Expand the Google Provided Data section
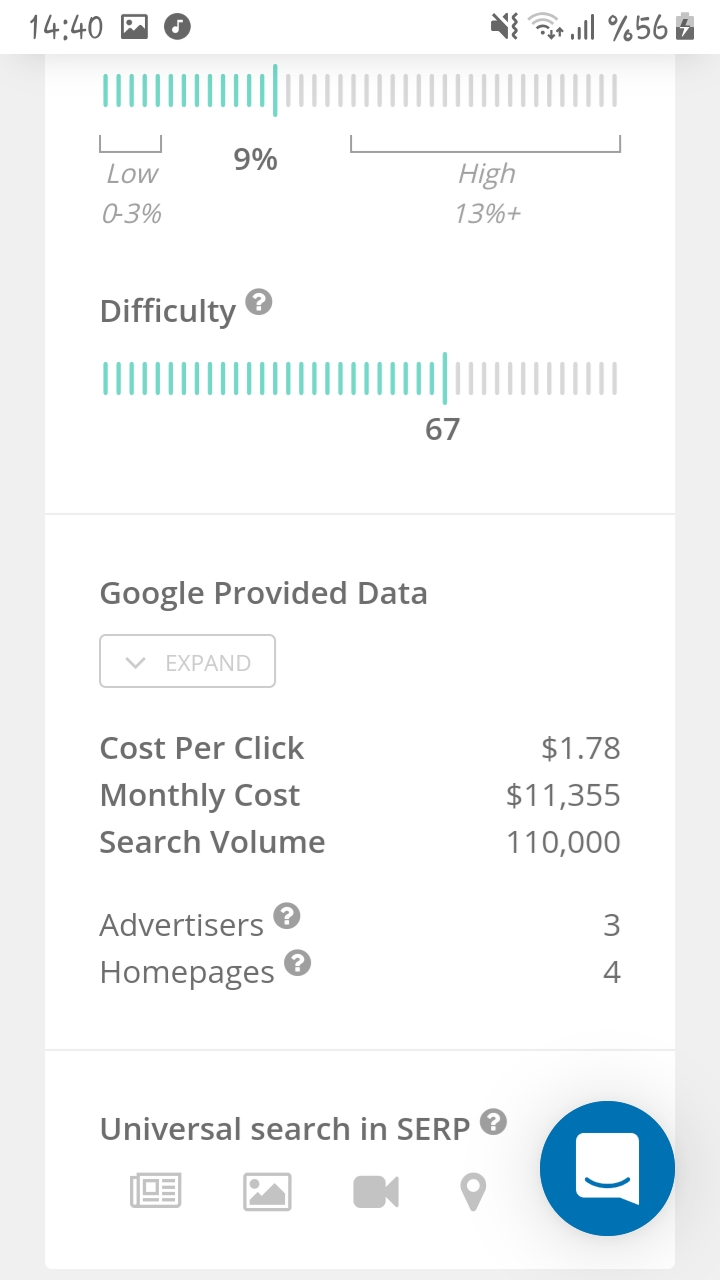 point(187,662)
